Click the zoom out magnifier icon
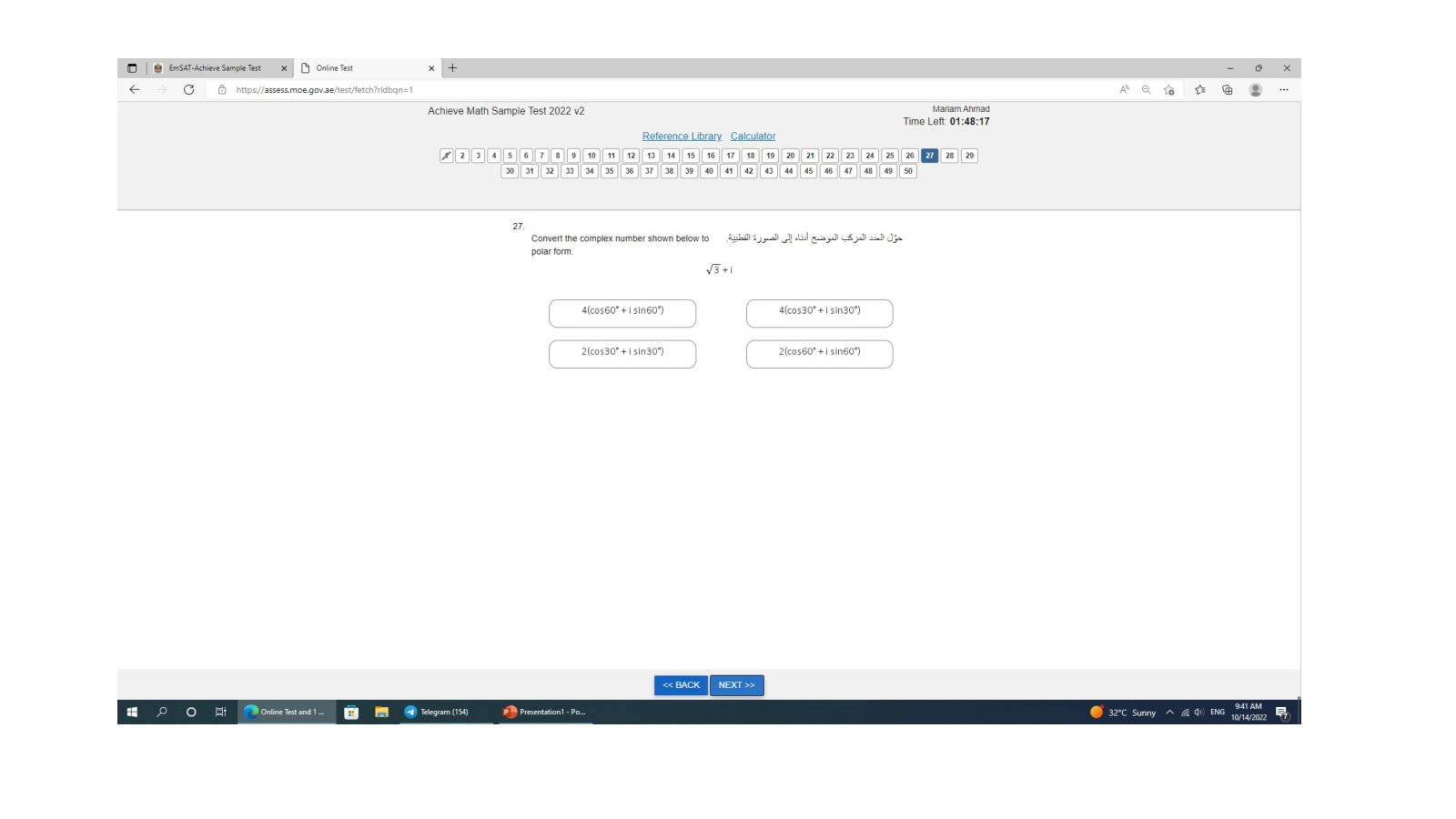The height and width of the screenshot is (819, 1456). click(1146, 89)
